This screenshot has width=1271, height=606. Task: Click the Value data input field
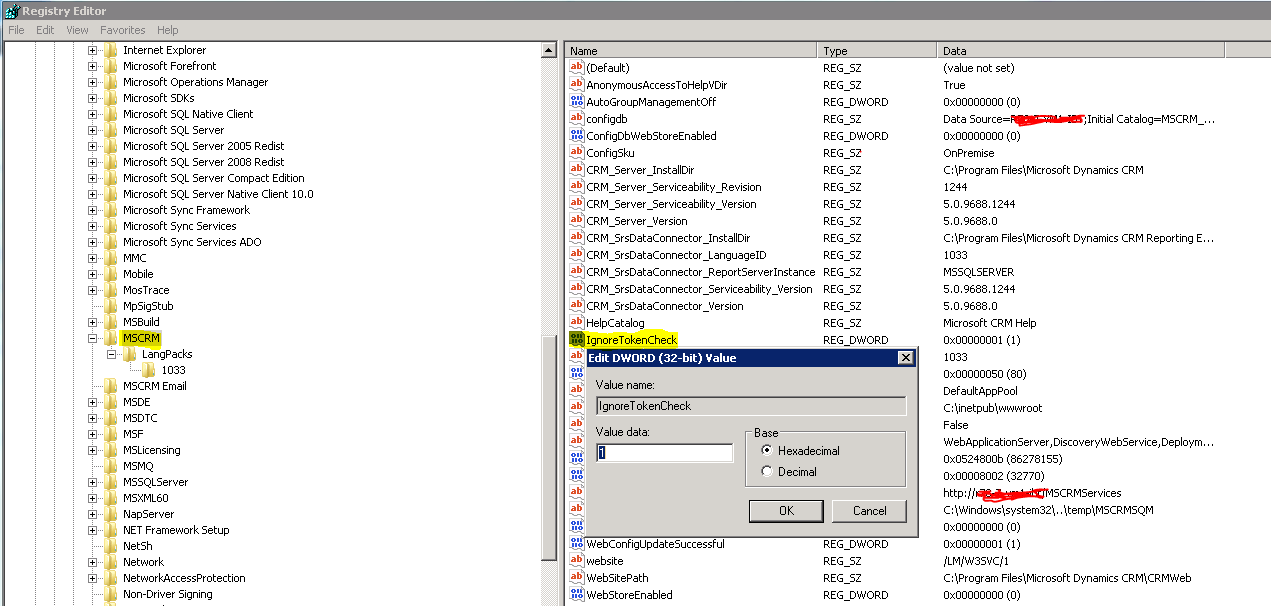point(665,453)
